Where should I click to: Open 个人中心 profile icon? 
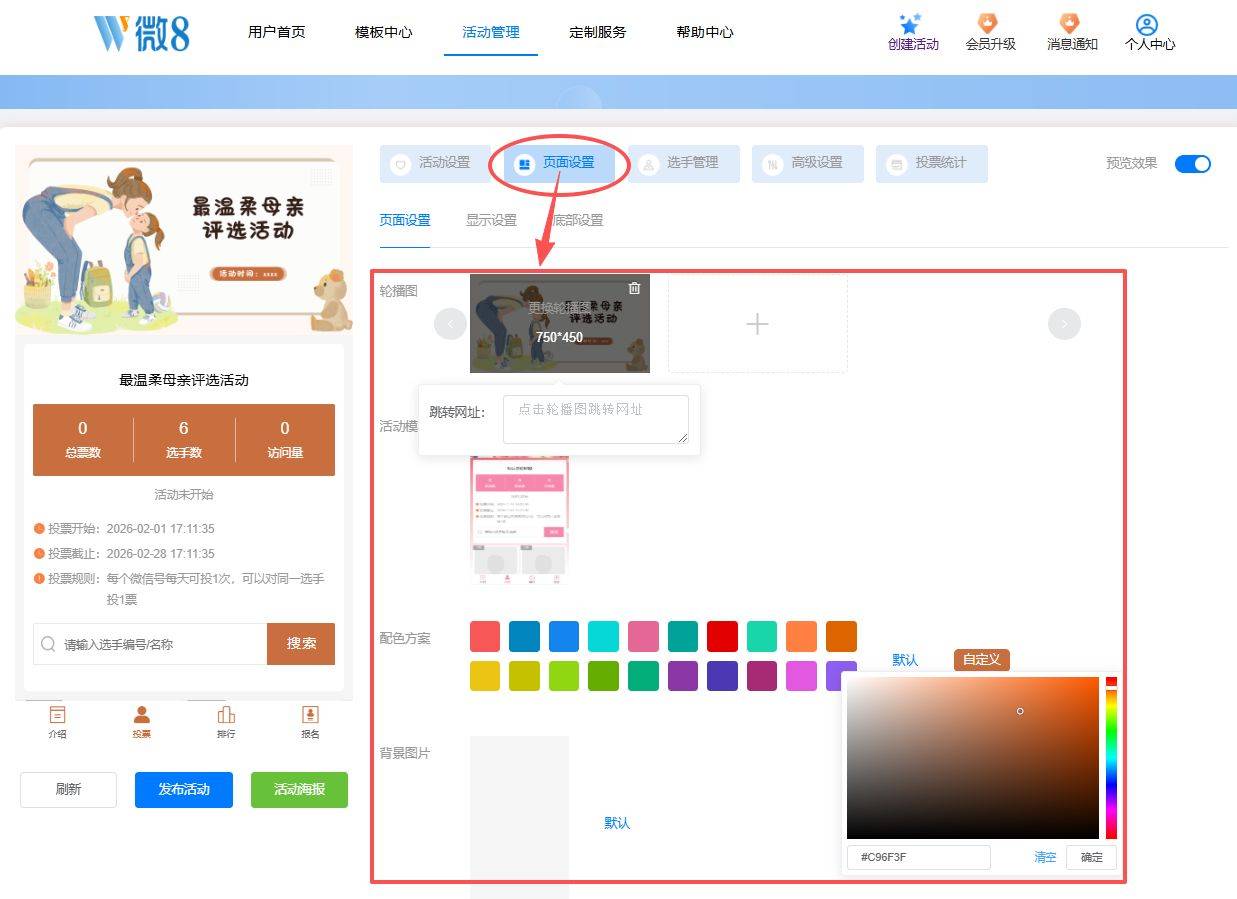(x=1147, y=25)
